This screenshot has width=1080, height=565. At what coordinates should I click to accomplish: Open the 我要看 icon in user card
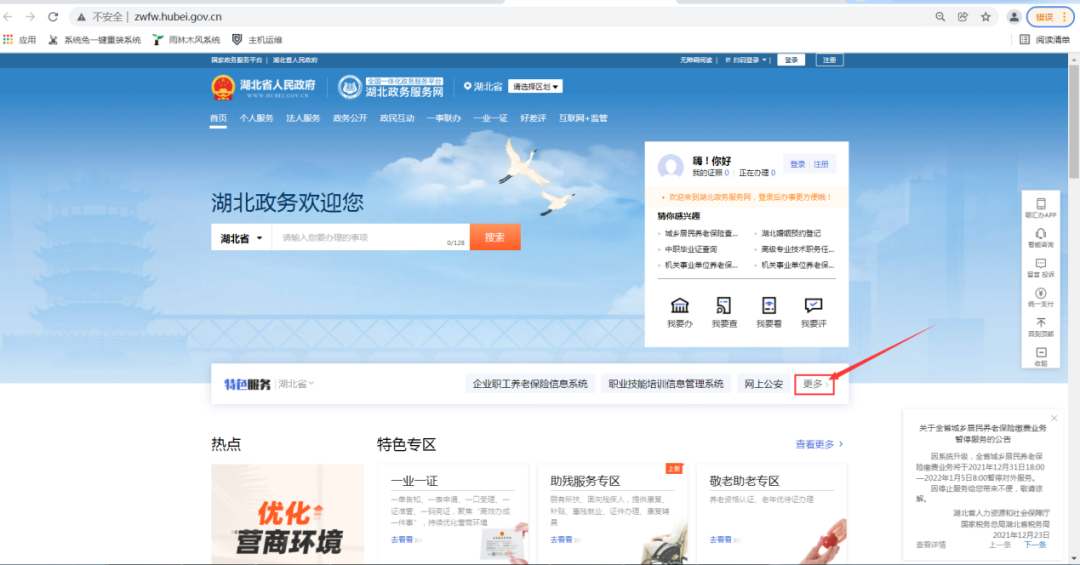pyautogui.click(x=768, y=306)
